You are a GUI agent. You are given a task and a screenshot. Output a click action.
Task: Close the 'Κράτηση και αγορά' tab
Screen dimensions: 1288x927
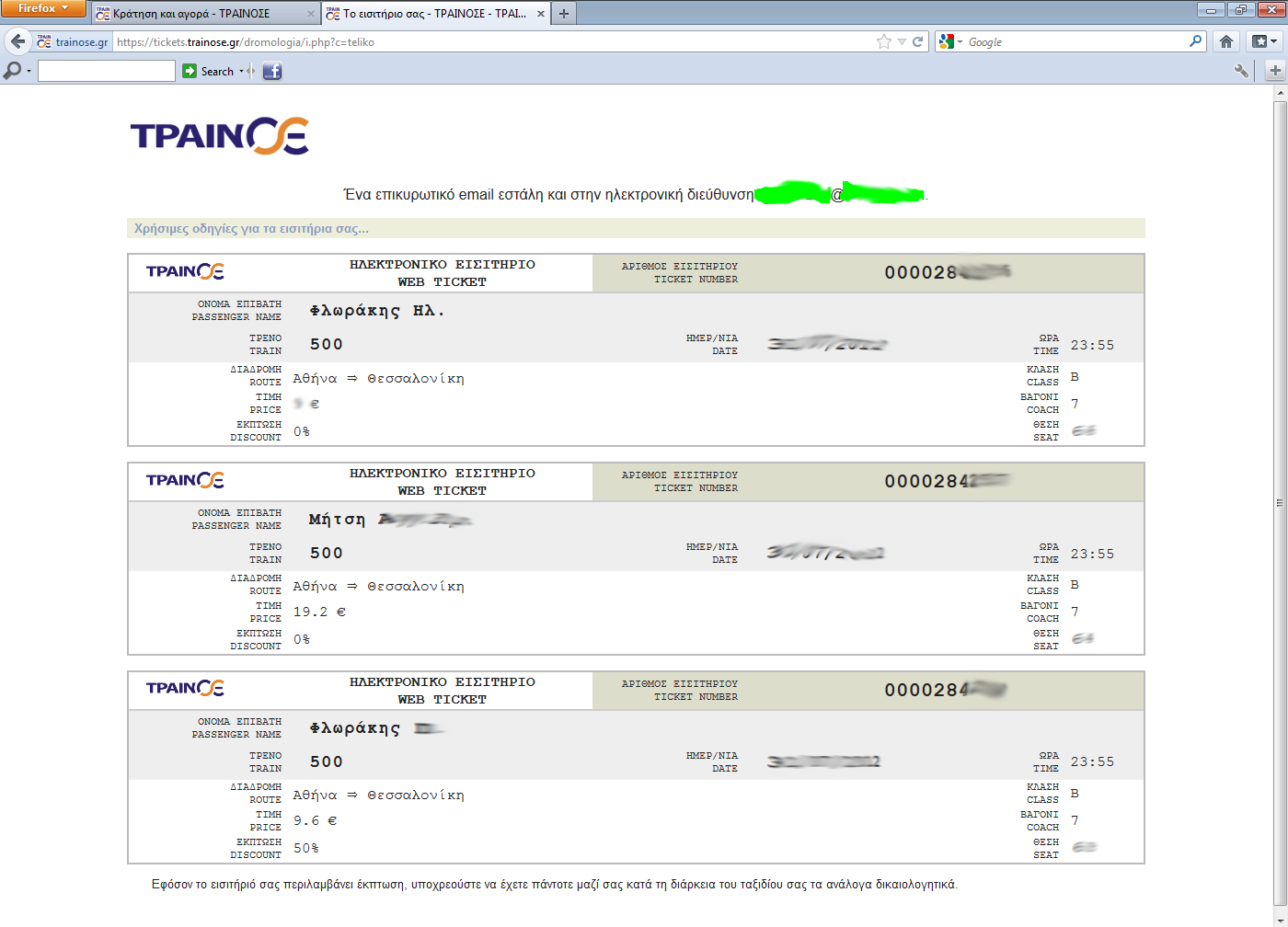310,14
